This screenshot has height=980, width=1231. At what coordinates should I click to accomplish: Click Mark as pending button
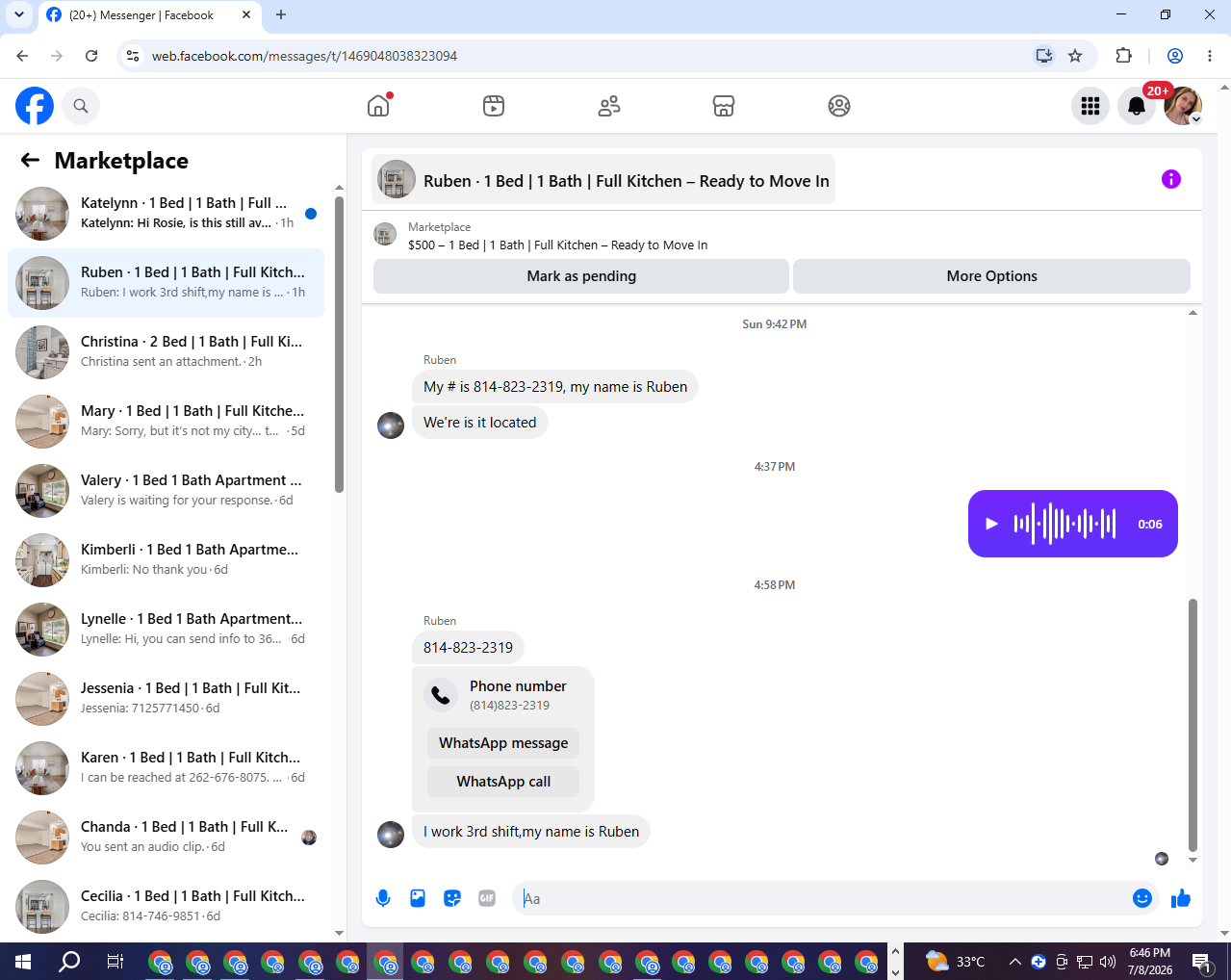pos(581,276)
